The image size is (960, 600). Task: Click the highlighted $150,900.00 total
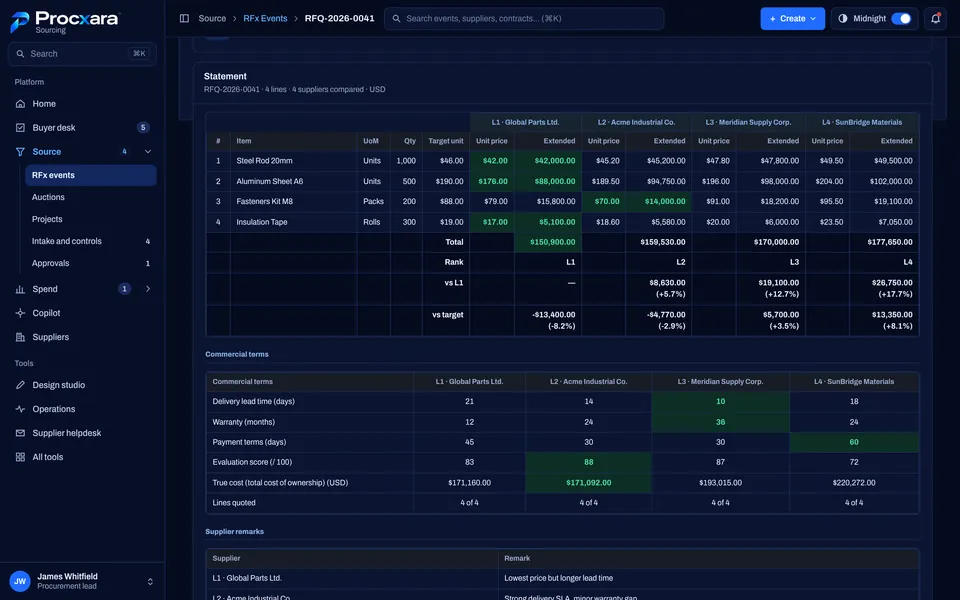548,242
